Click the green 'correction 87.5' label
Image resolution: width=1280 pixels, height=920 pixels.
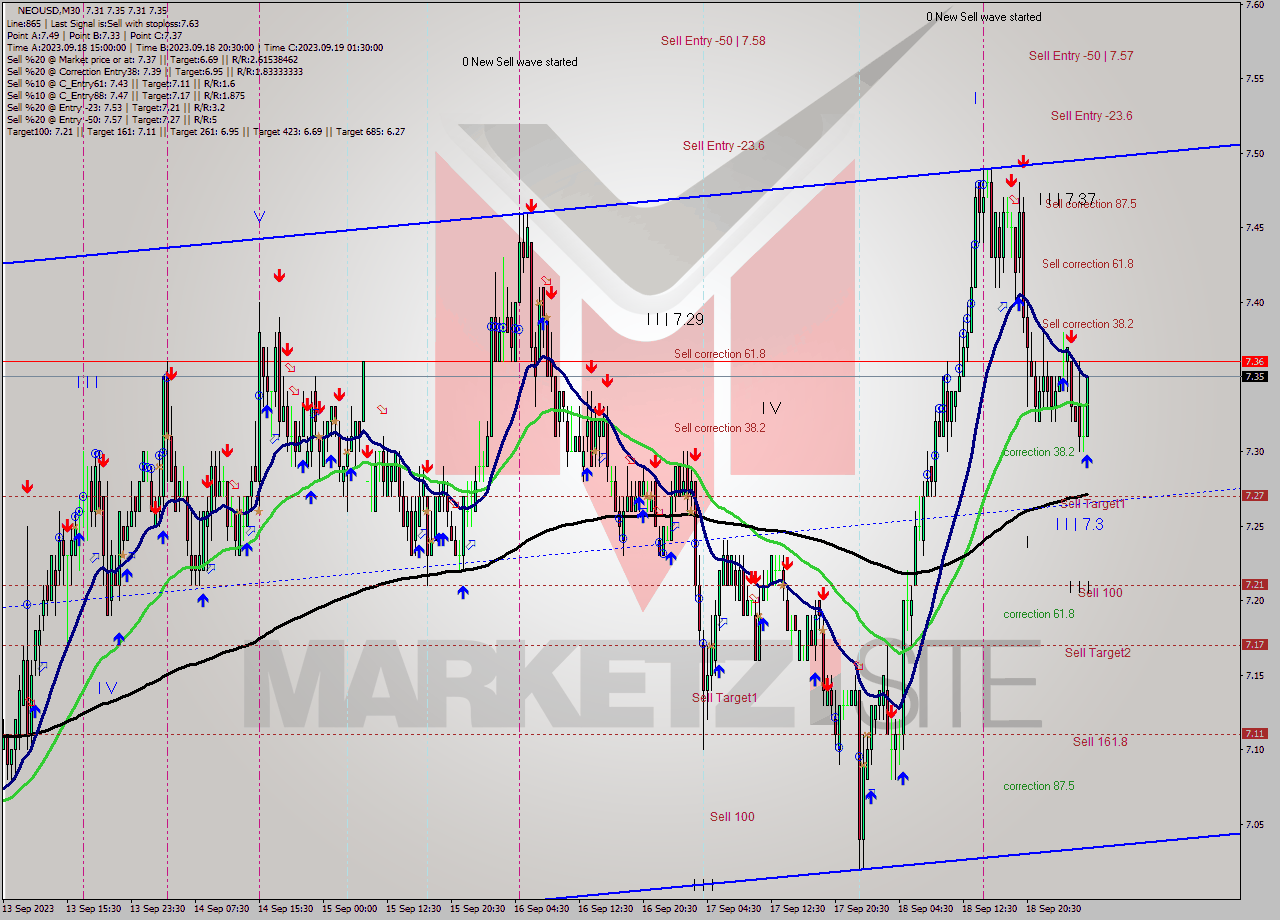[1039, 786]
